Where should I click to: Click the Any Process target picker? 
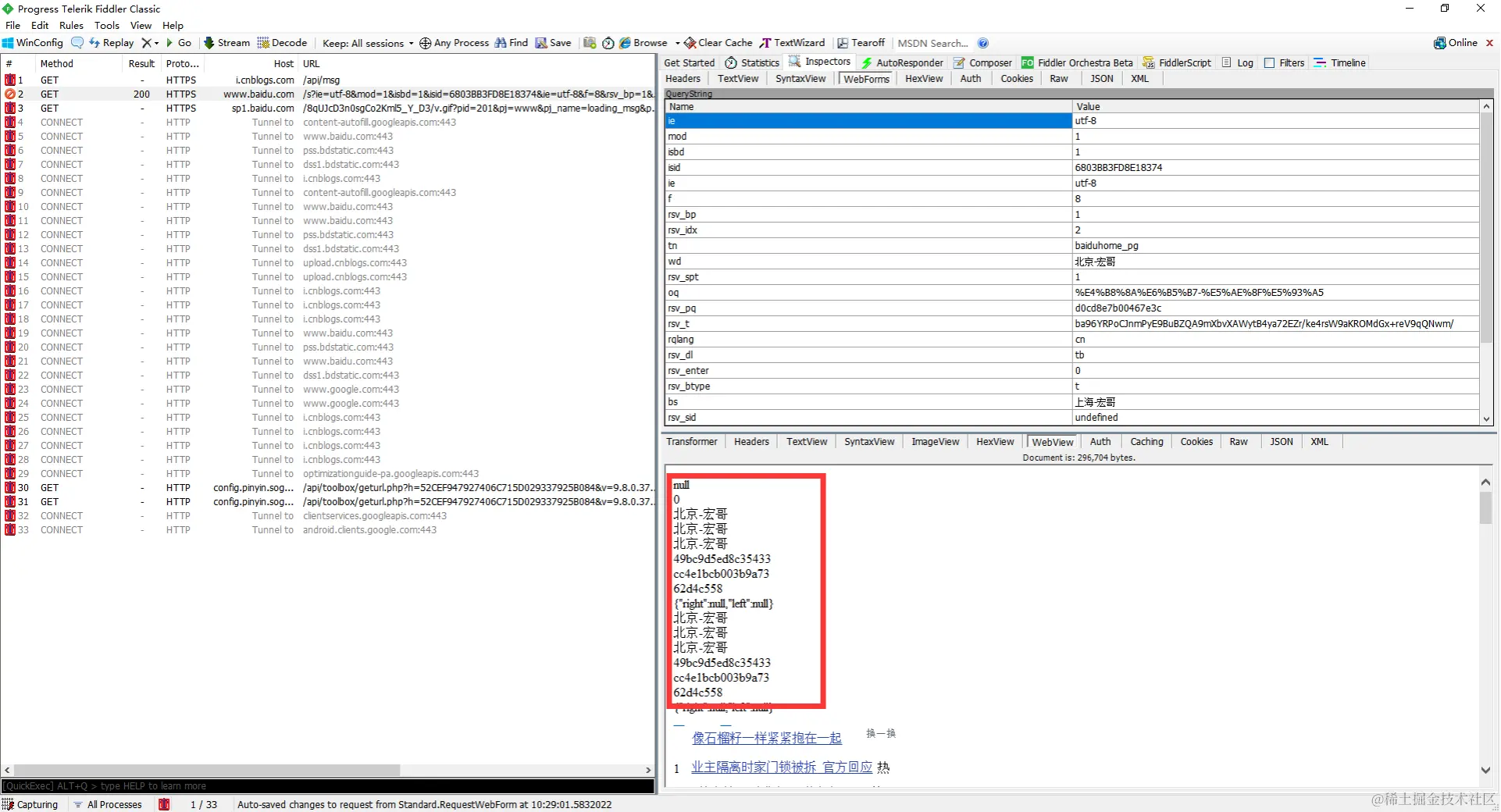click(454, 43)
